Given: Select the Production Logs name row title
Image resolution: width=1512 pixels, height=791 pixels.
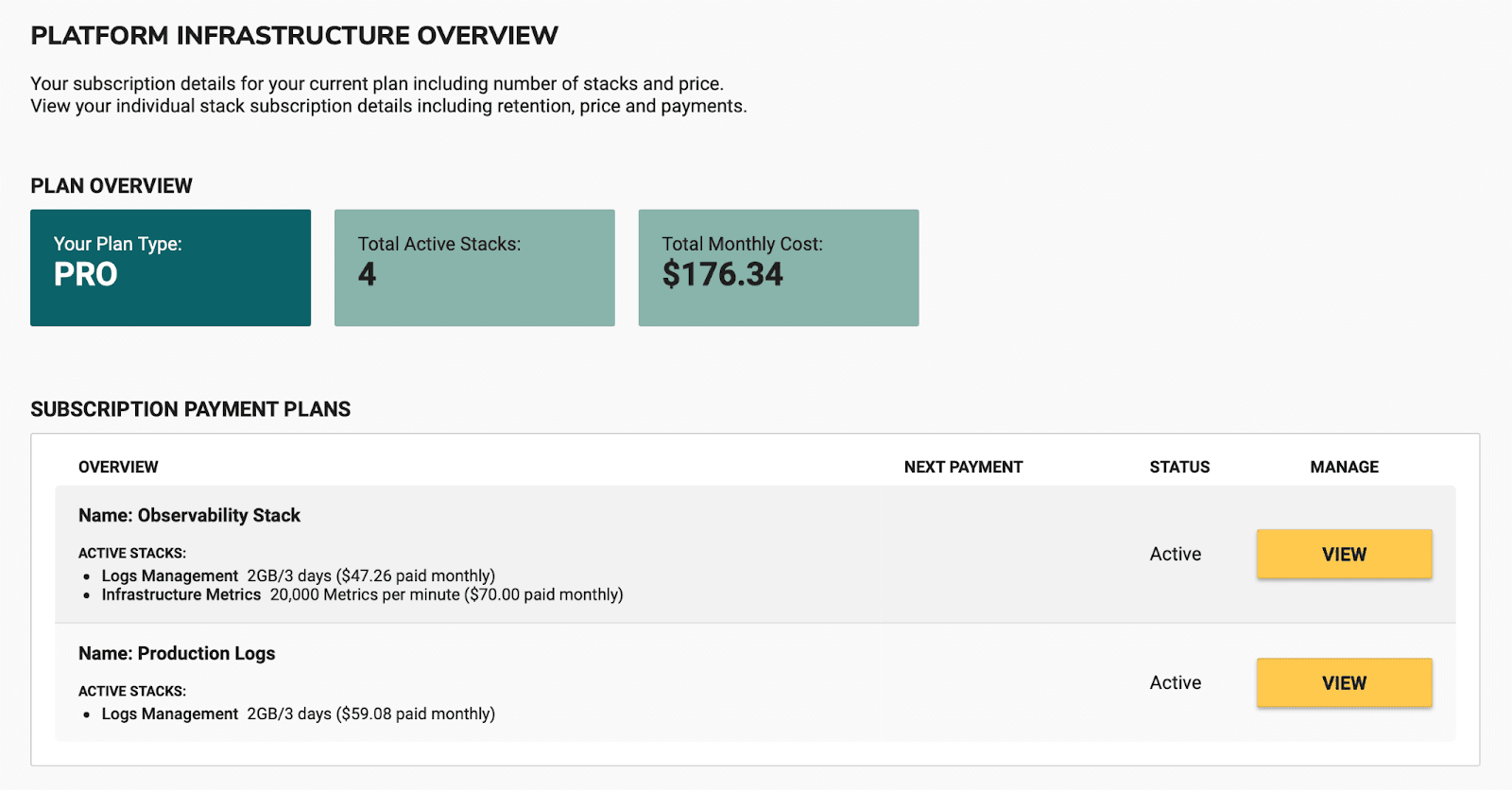Looking at the screenshot, I should [177, 653].
